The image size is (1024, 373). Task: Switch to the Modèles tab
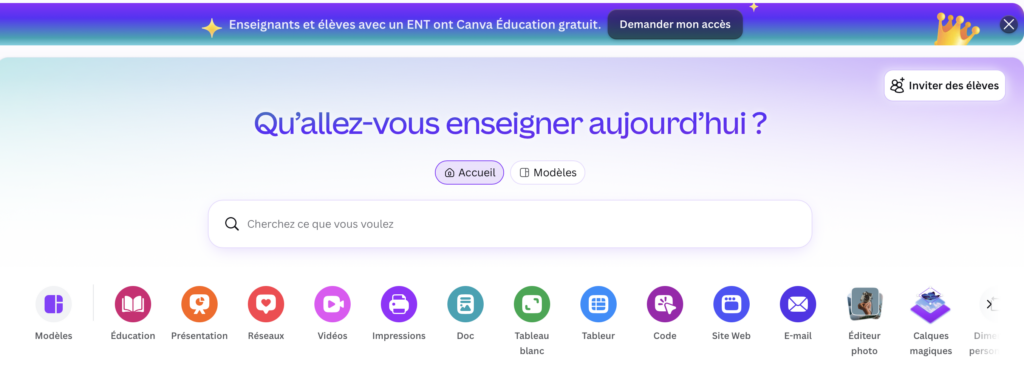click(548, 172)
